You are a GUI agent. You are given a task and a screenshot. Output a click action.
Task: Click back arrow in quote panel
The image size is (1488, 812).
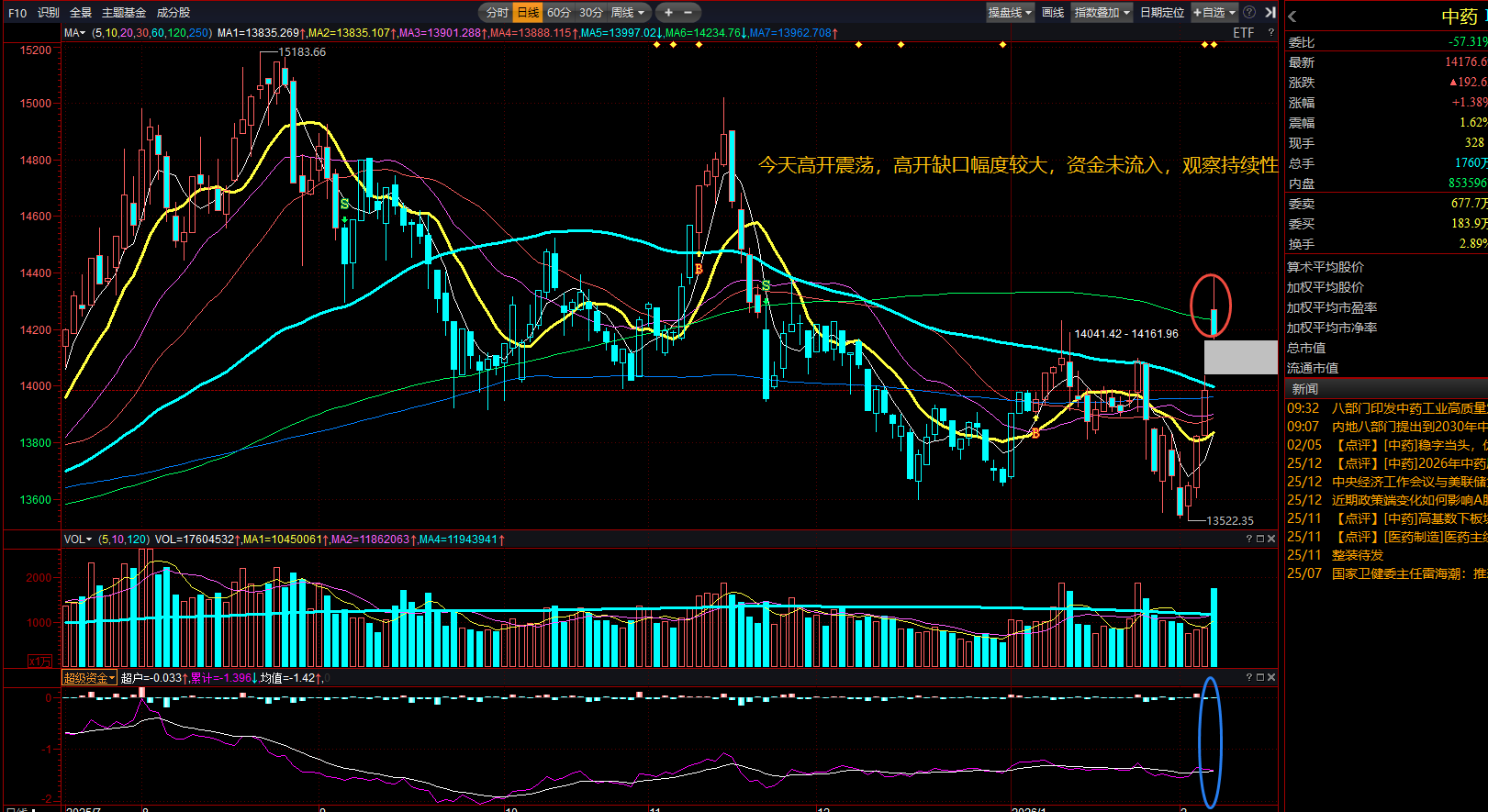click(x=1292, y=17)
